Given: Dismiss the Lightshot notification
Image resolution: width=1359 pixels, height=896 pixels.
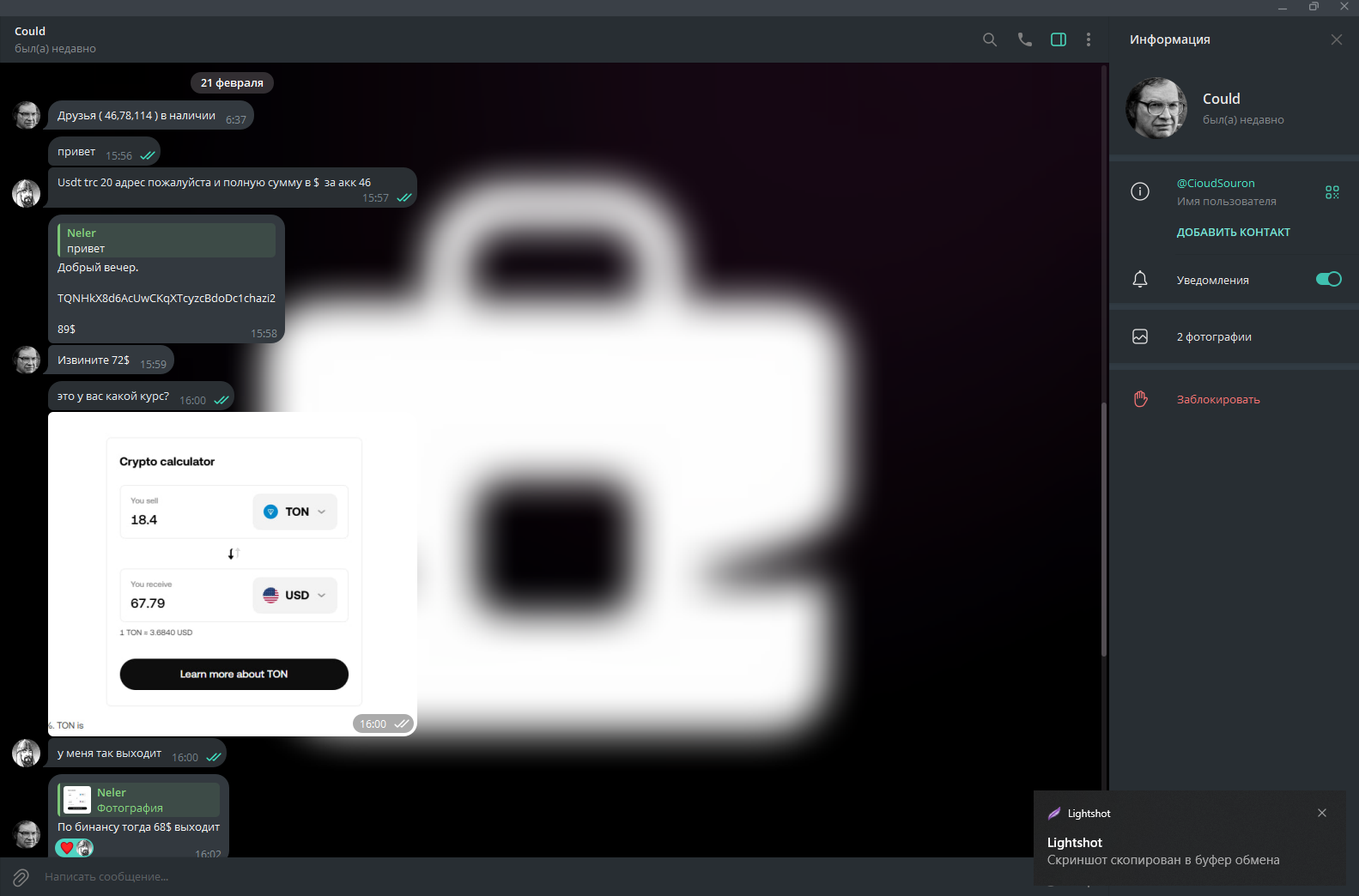Looking at the screenshot, I should [1322, 813].
